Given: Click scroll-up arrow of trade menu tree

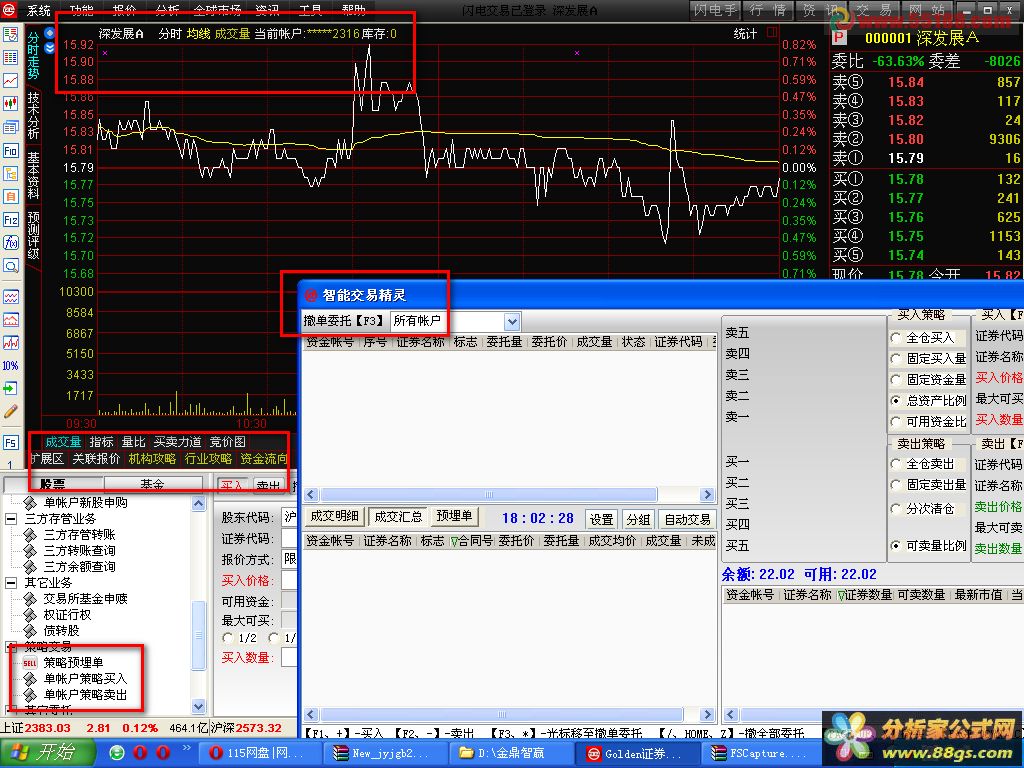Looking at the screenshot, I should (199, 504).
